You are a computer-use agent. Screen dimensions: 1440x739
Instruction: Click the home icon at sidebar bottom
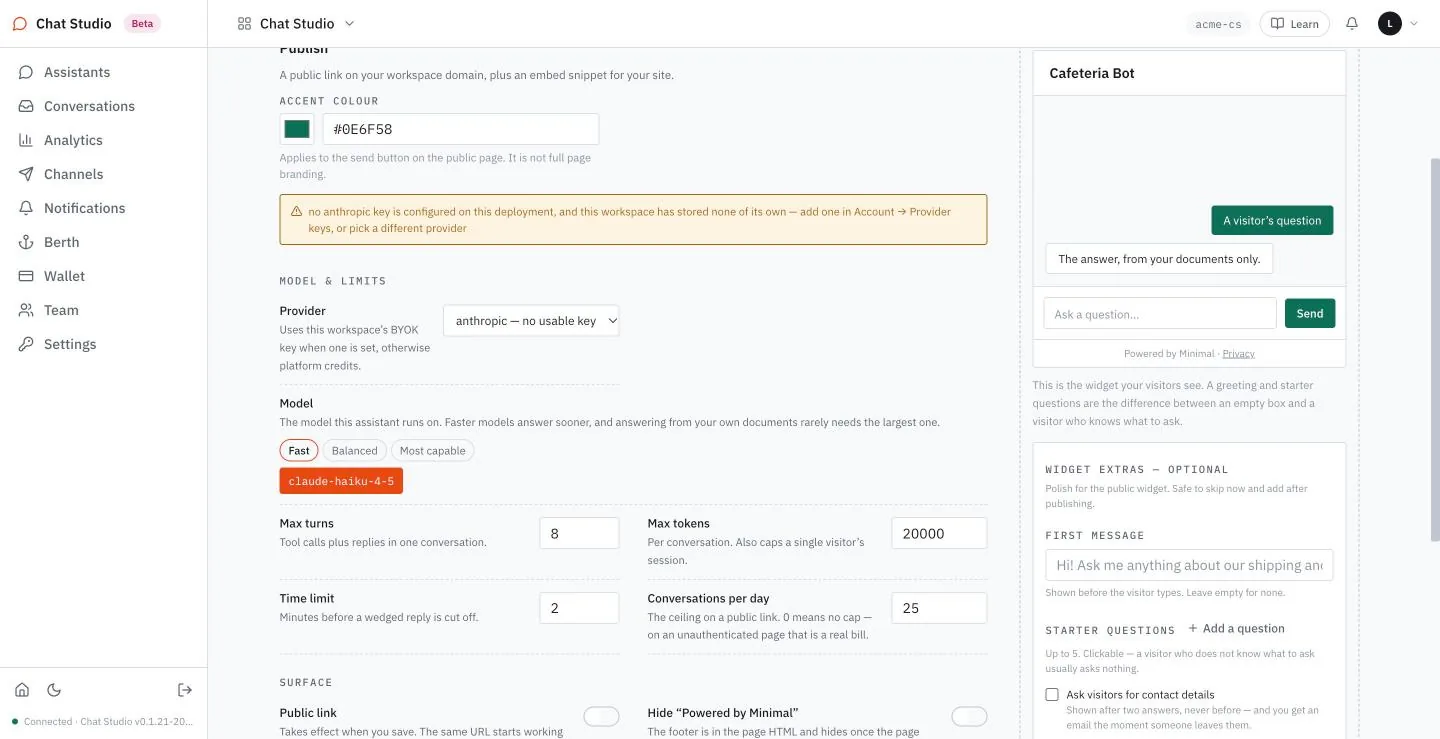22,690
